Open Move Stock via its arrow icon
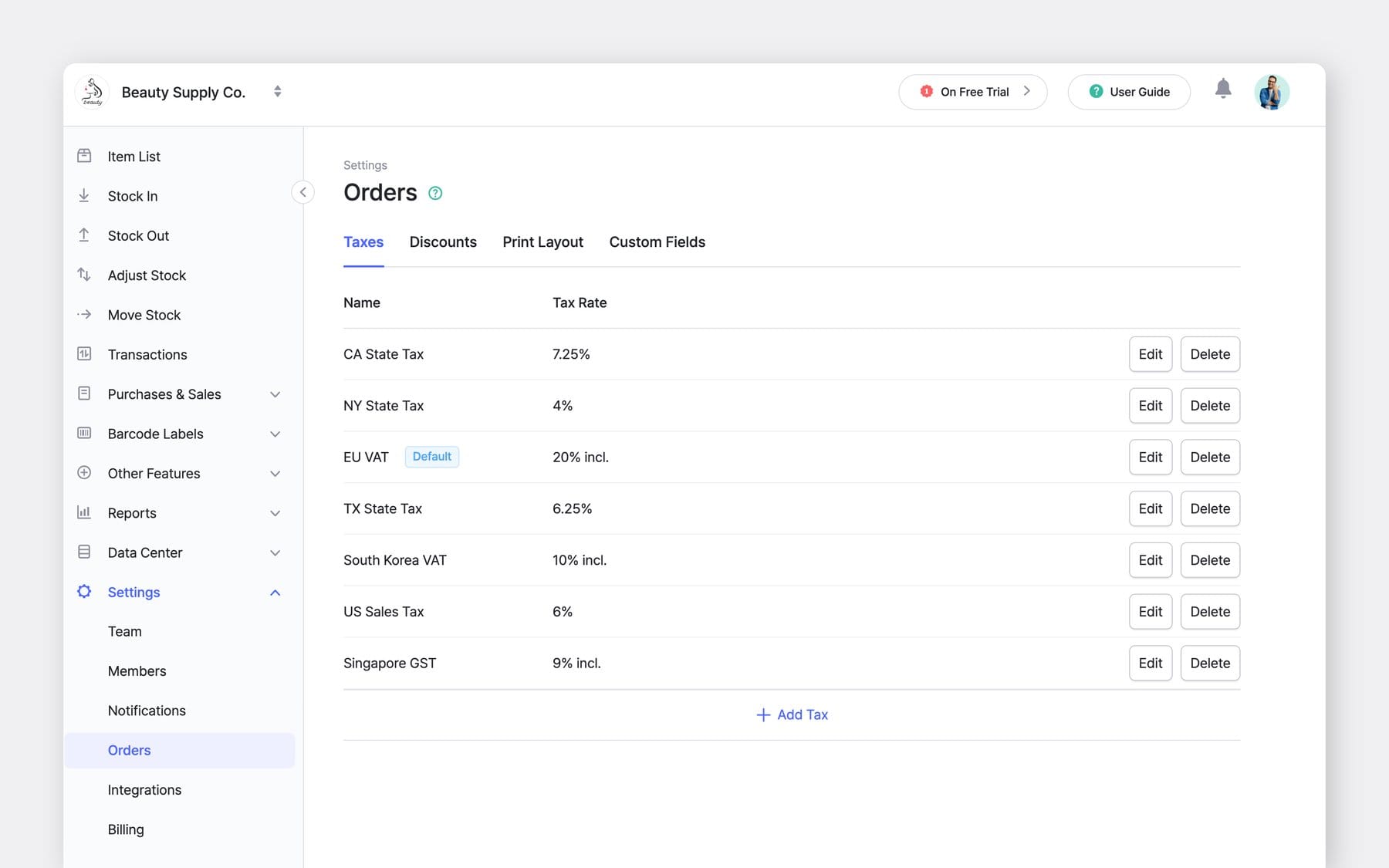The height and width of the screenshot is (868, 1389). point(84,315)
